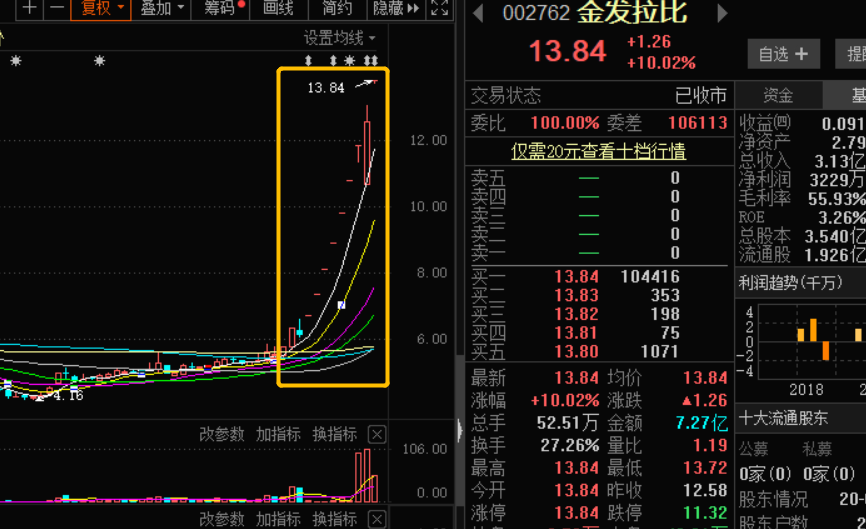
Task: Open the 复权 dropdown
Action: tap(101, 8)
